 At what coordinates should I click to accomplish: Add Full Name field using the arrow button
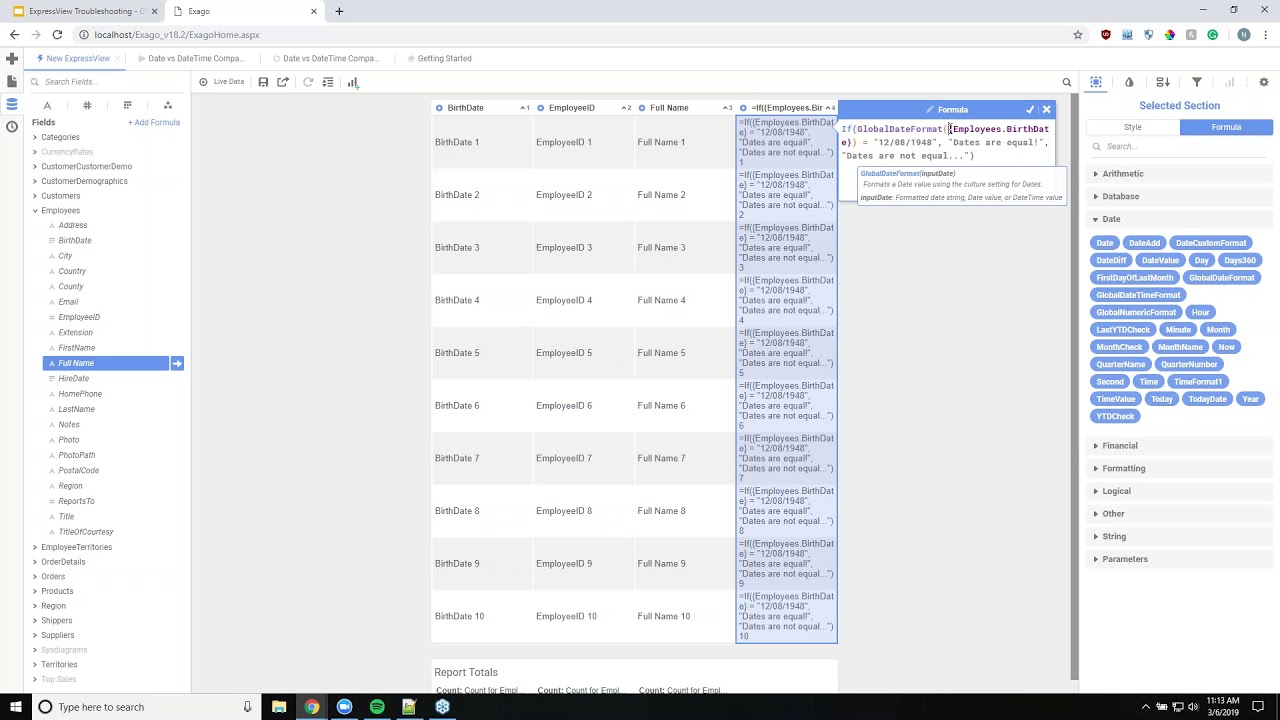177,363
